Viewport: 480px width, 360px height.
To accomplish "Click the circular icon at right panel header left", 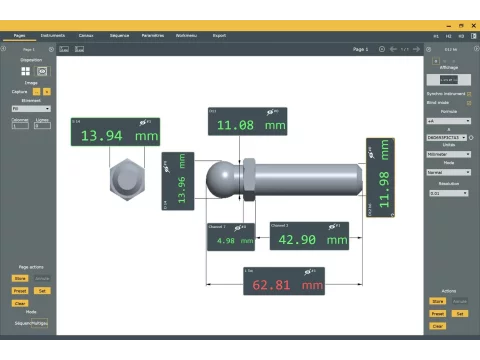I will (x=429, y=49).
